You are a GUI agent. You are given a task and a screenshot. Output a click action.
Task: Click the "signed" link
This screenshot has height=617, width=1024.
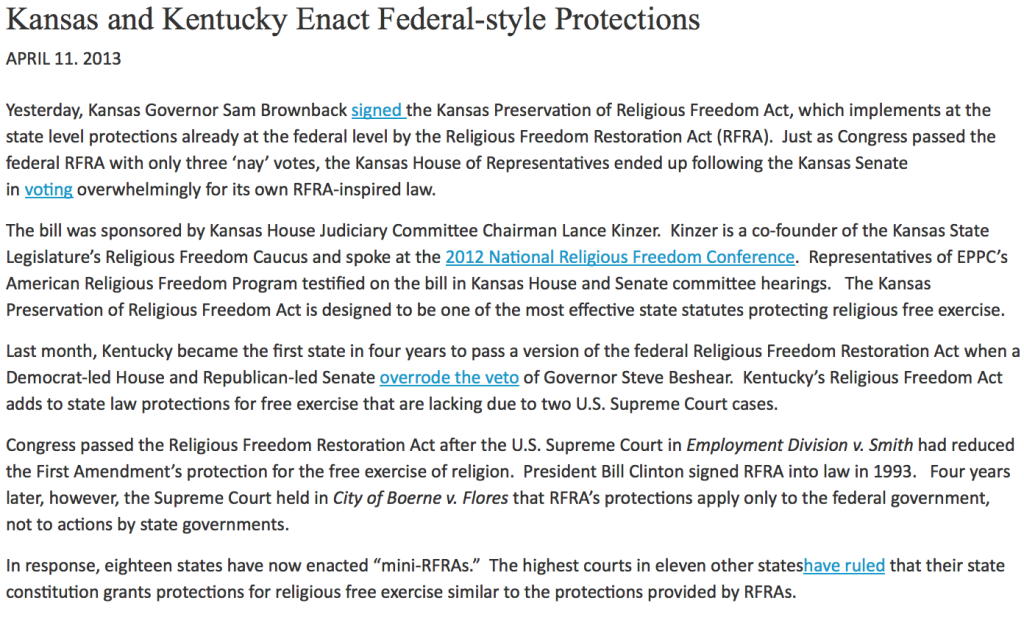(x=376, y=110)
